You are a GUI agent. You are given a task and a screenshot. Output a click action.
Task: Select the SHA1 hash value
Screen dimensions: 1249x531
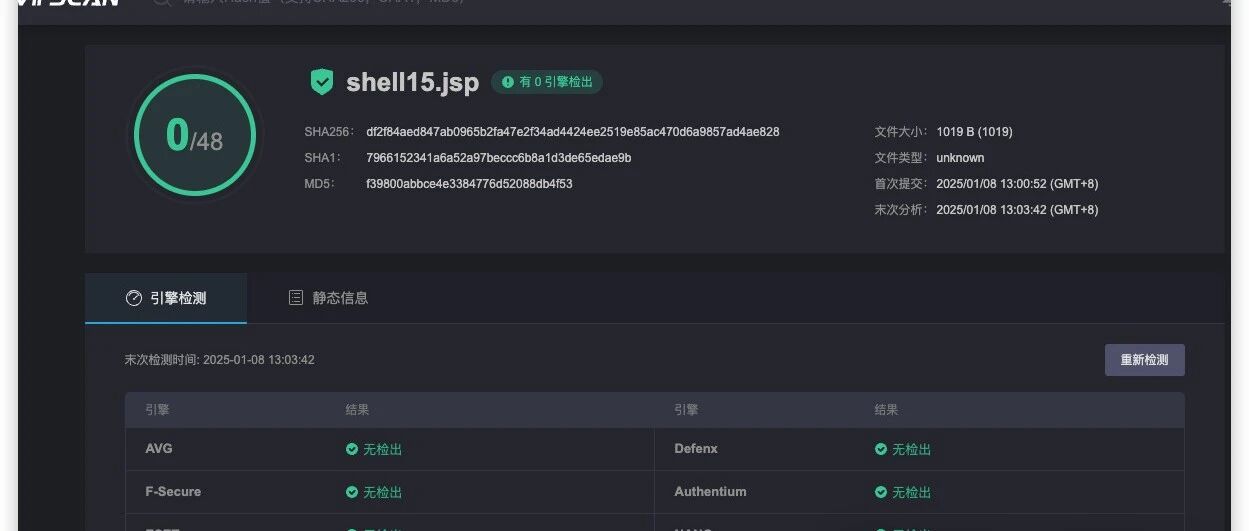click(499, 158)
